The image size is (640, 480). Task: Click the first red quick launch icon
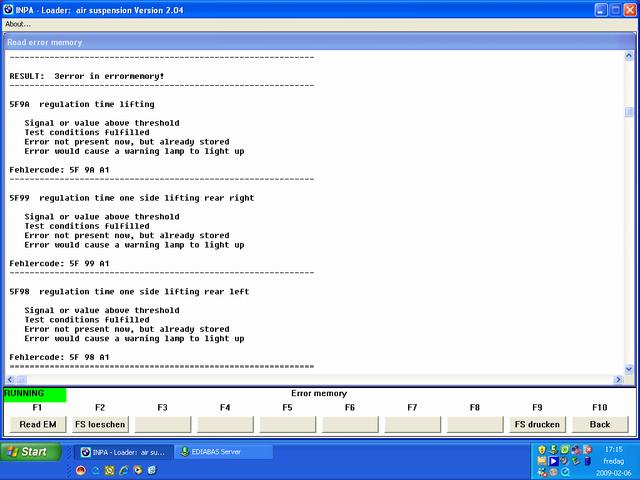pyautogui.click(x=81, y=471)
